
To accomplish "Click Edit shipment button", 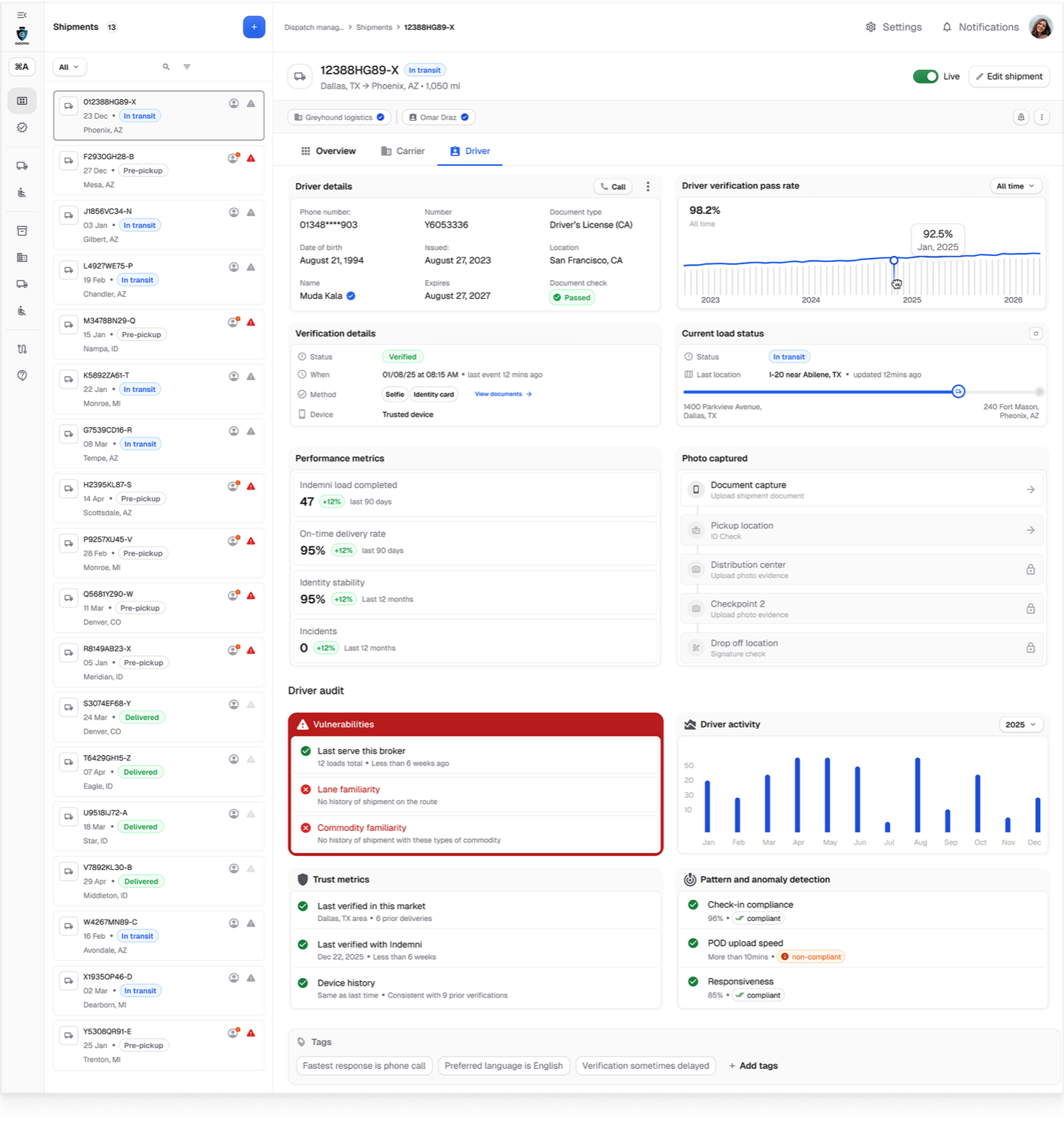I will (x=1009, y=77).
